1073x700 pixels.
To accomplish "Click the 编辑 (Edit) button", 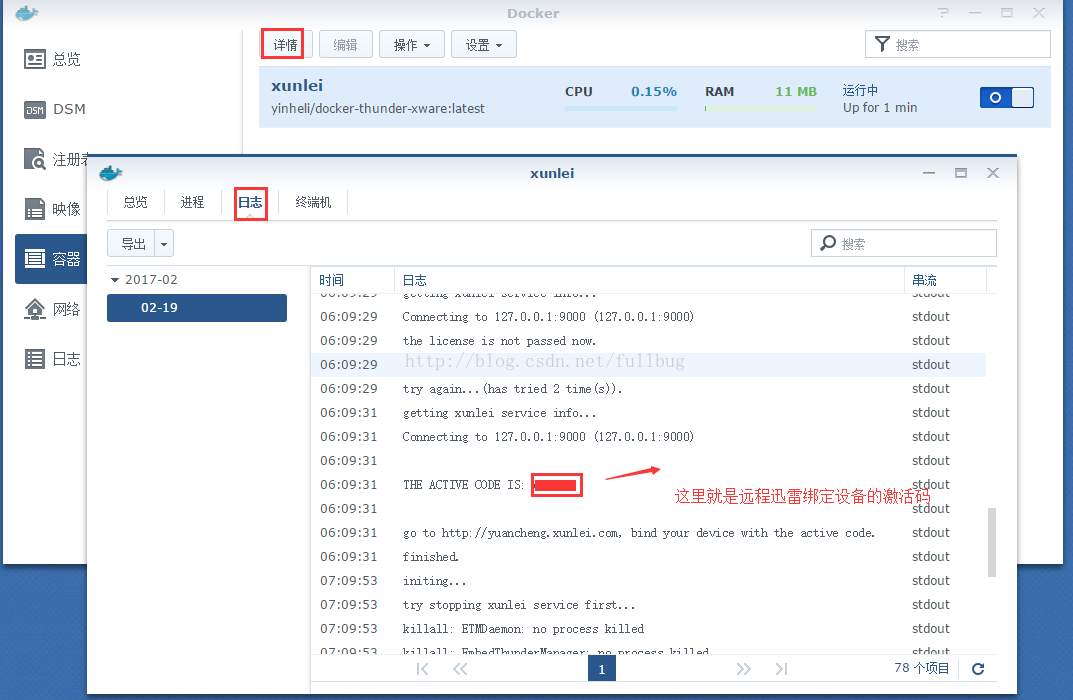I will click(x=345, y=44).
